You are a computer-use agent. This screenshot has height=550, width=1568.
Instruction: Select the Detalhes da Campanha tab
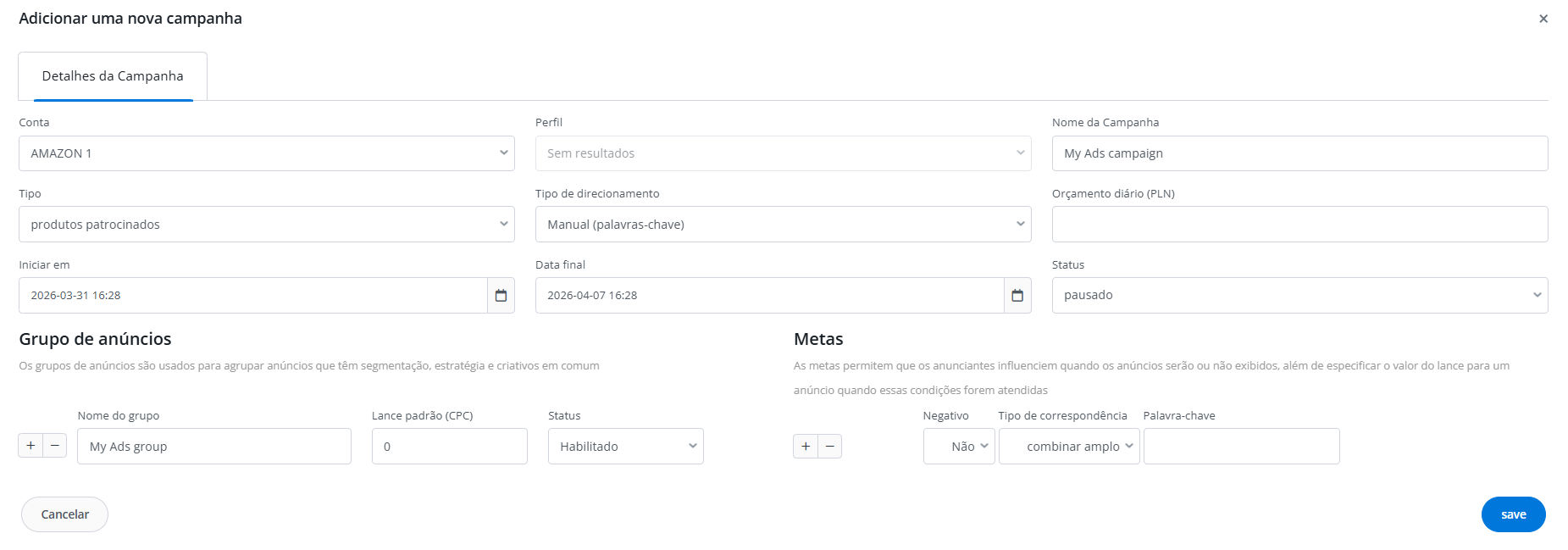(113, 76)
